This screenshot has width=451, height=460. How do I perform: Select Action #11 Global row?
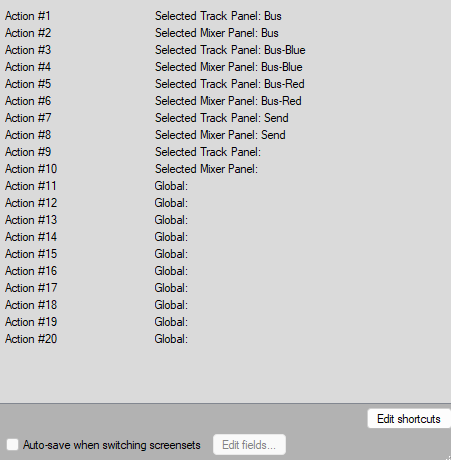(225, 186)
